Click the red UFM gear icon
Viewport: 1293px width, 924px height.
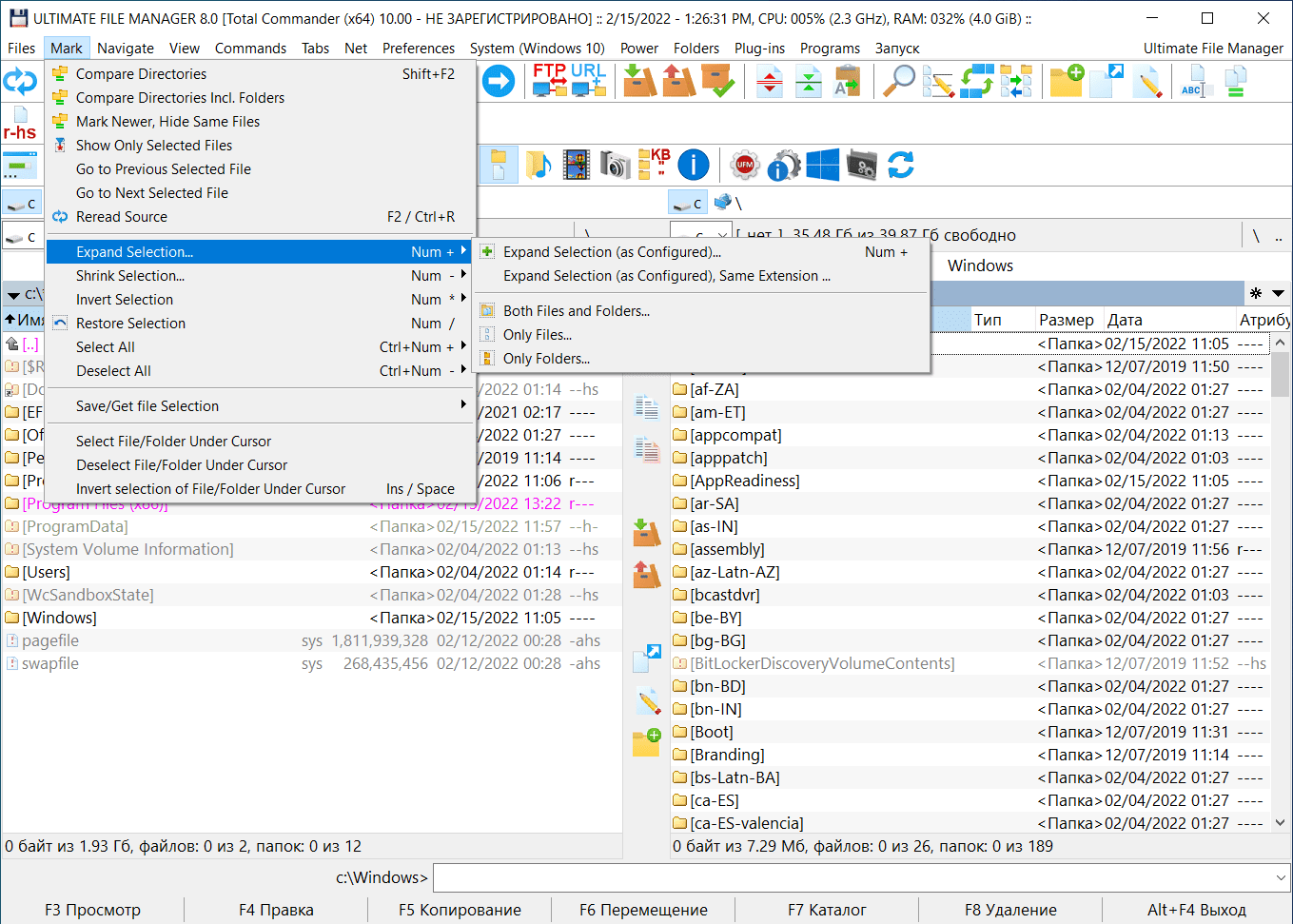pyautogui.click(x=745, y=165)
